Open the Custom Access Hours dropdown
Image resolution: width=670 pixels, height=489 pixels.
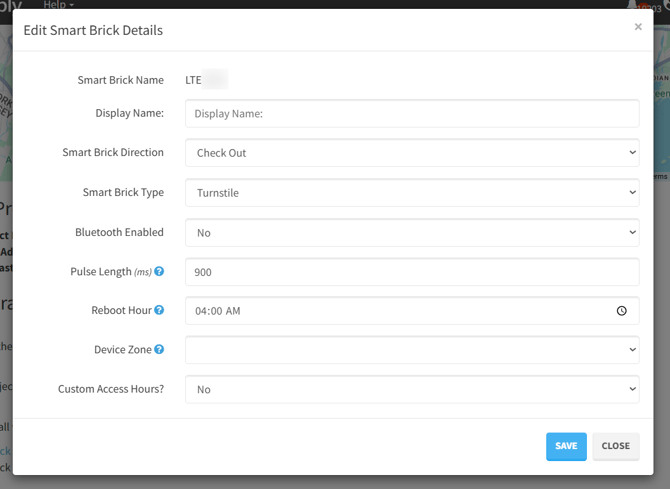click(411, 389)
